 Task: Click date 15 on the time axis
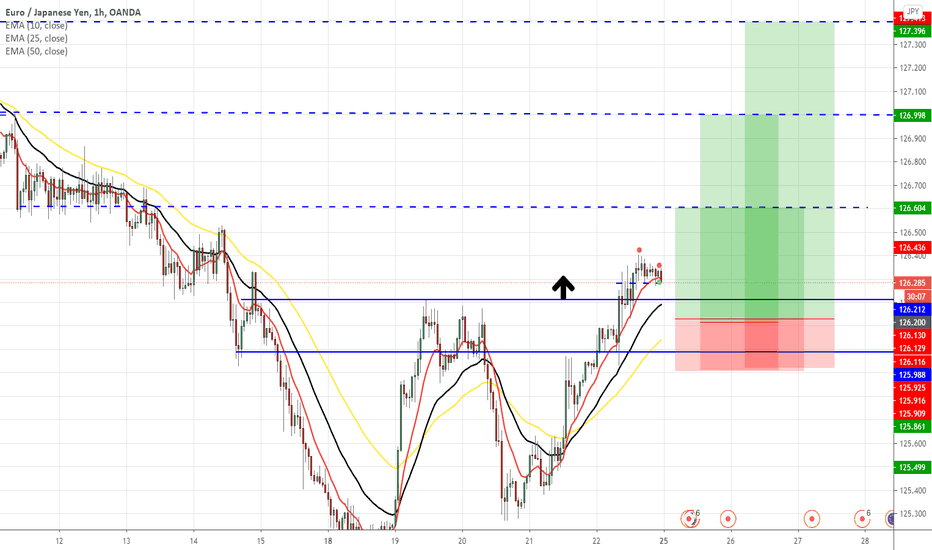(260, 541)
